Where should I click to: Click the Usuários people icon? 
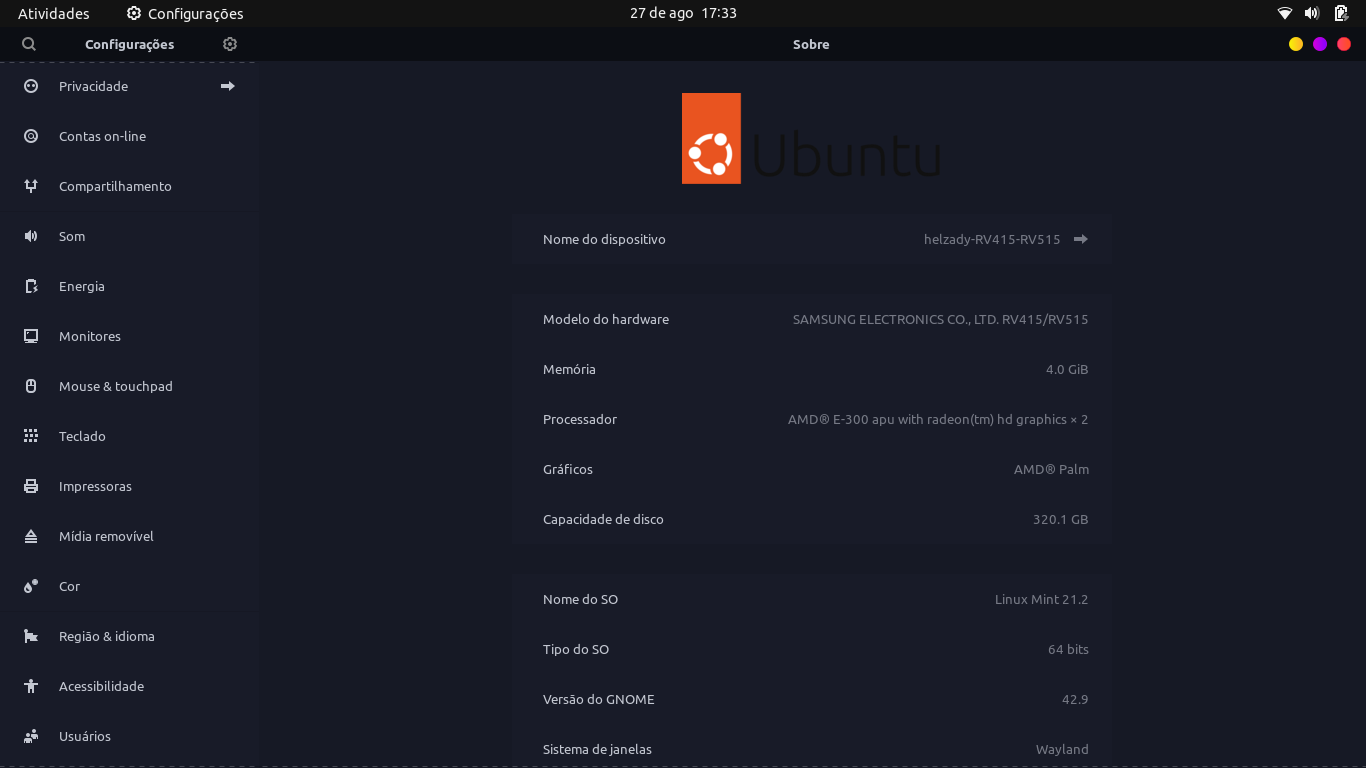[x=31, y=736]
